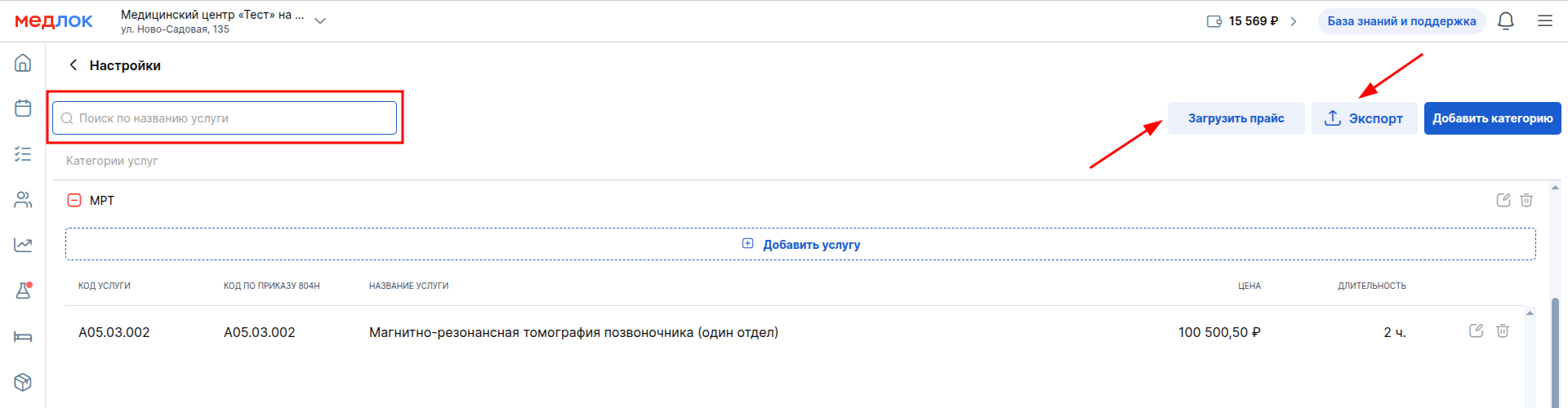The height and width of the screenshot is (408, 1568).
Task: Edit the МРТ category
Action: [1503, 200]
